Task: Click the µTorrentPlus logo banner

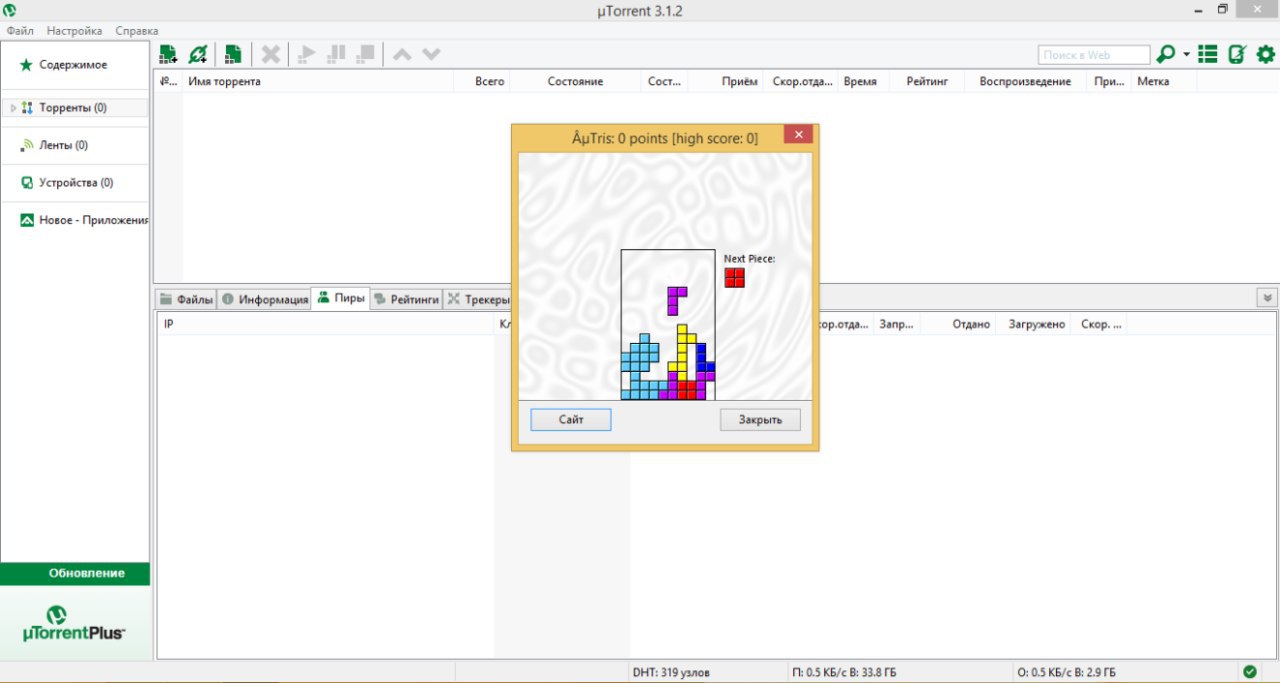Action: (x=75, y=622)
